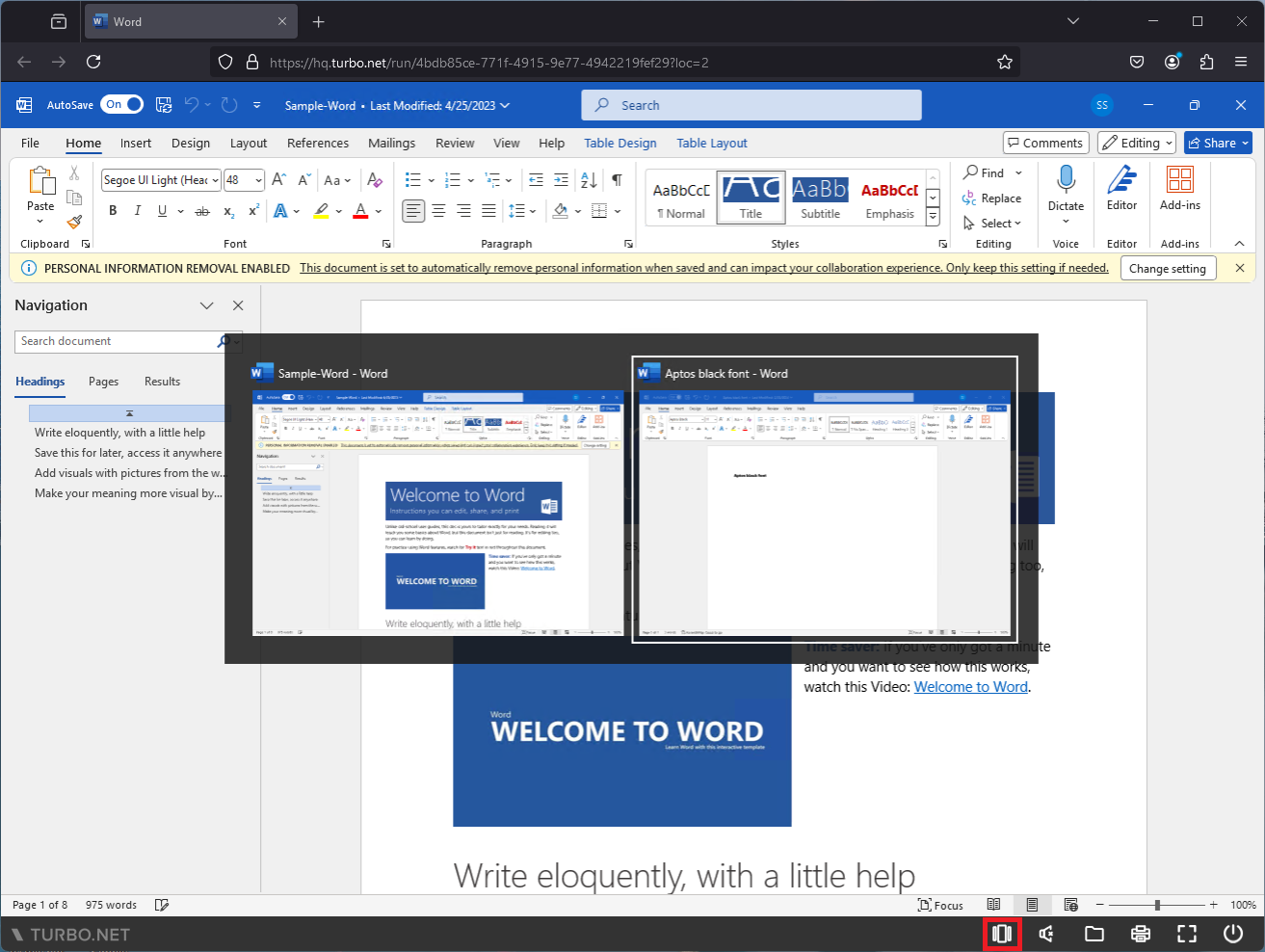
Task: Open the Font Color swatch
Action: point(360,210)
